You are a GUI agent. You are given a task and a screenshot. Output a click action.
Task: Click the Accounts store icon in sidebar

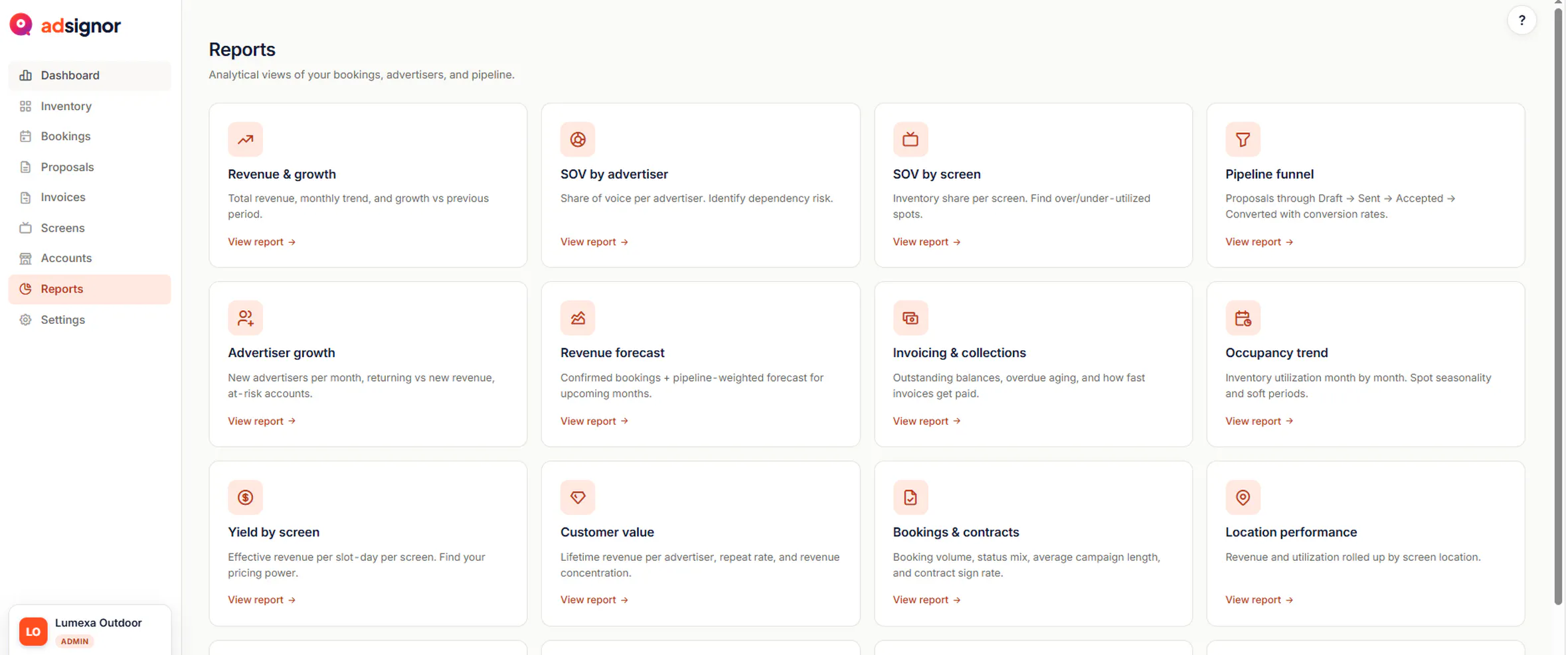pos(25,258)
